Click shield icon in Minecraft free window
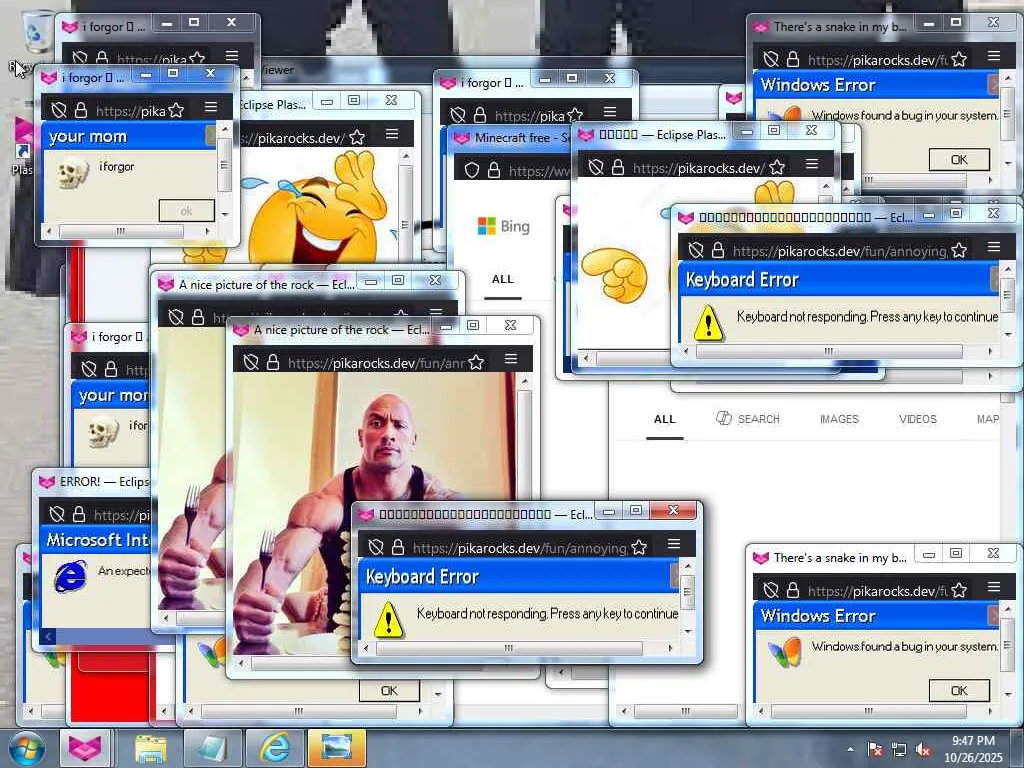Image resolution: width=1024 pixels, height=768 pixels. 472,171
